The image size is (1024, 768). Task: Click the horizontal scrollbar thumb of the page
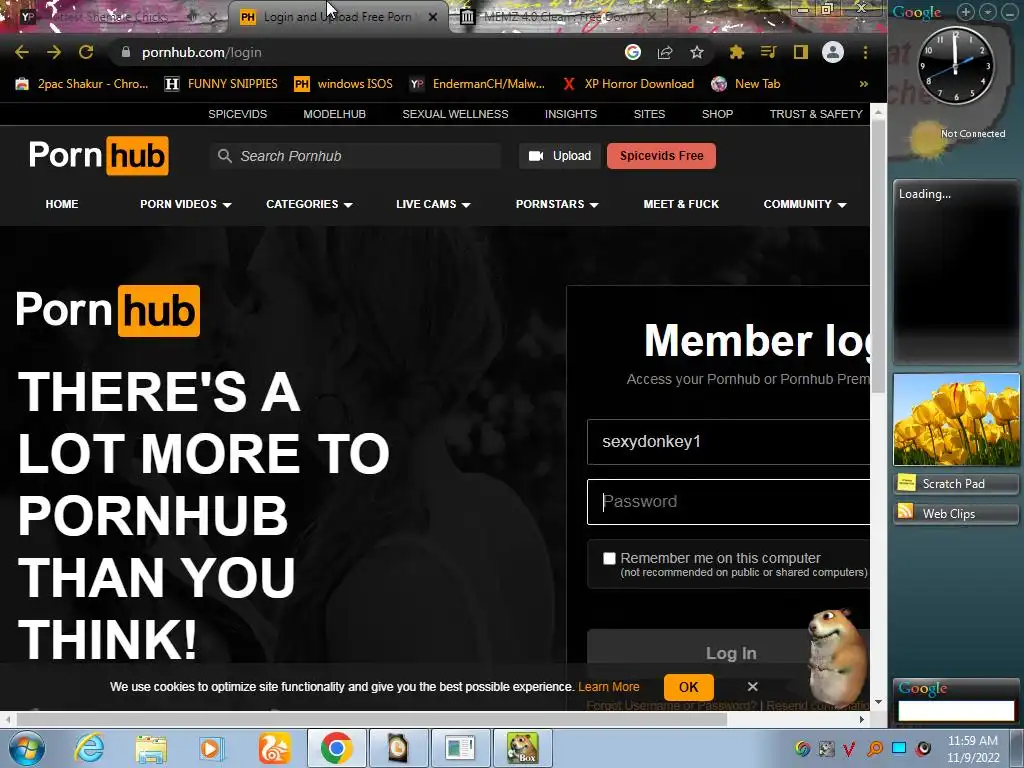[x=372, y=719]
